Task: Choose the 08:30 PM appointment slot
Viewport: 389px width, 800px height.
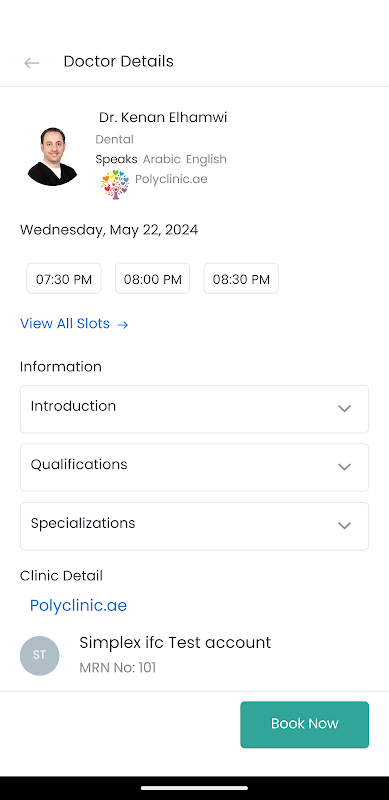Action: coord(241,279)
